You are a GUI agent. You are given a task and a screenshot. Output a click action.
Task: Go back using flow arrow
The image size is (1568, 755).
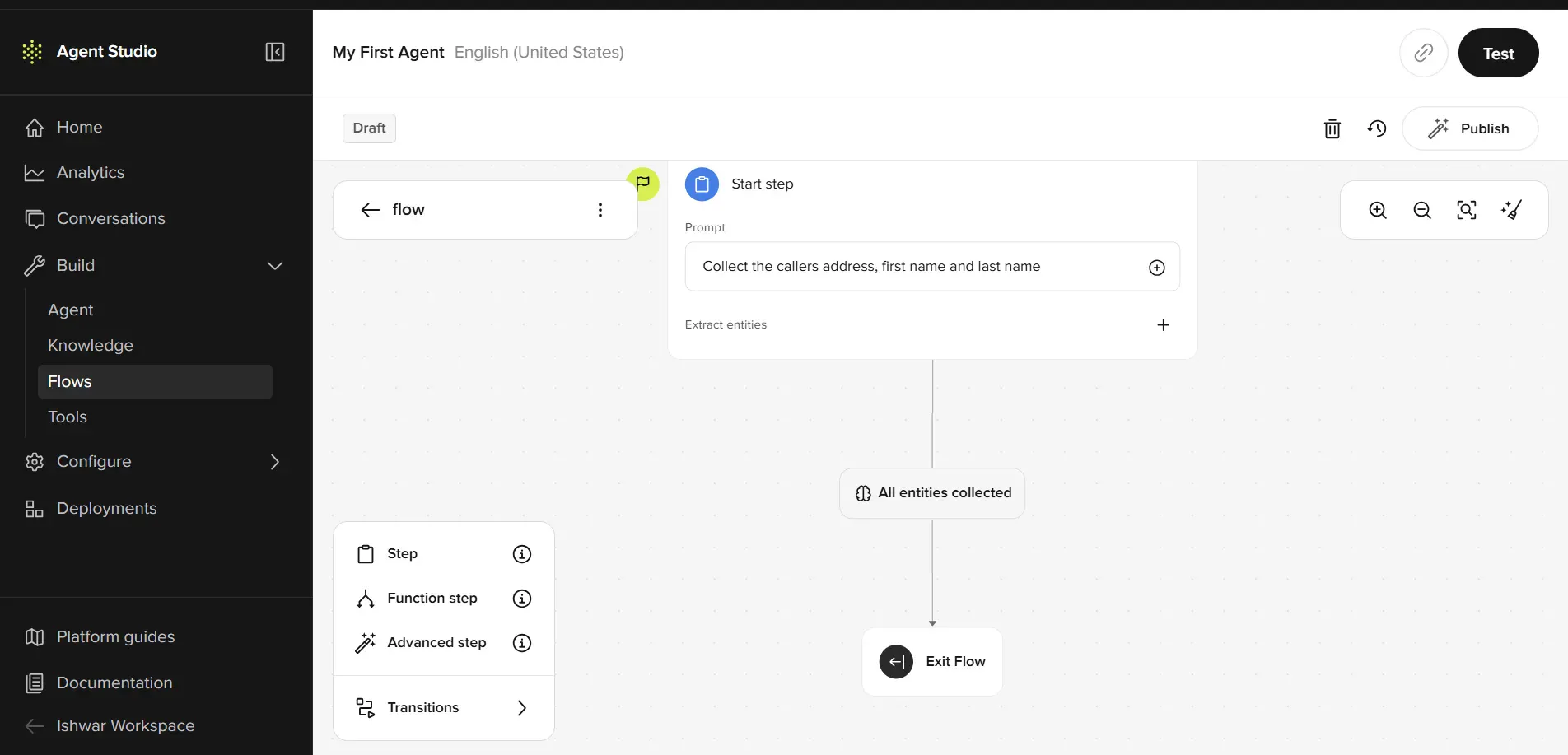pos(371,210)
